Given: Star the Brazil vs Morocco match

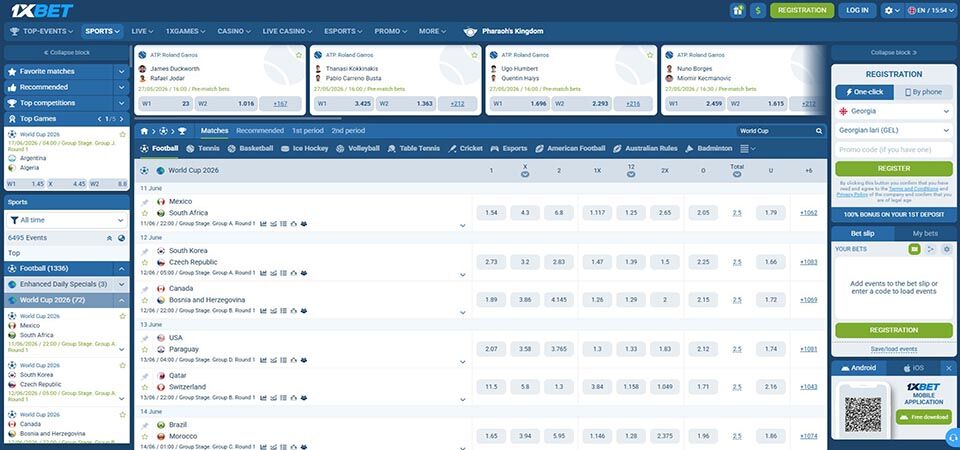Looking at the screenshot, I should pos(145,437).
